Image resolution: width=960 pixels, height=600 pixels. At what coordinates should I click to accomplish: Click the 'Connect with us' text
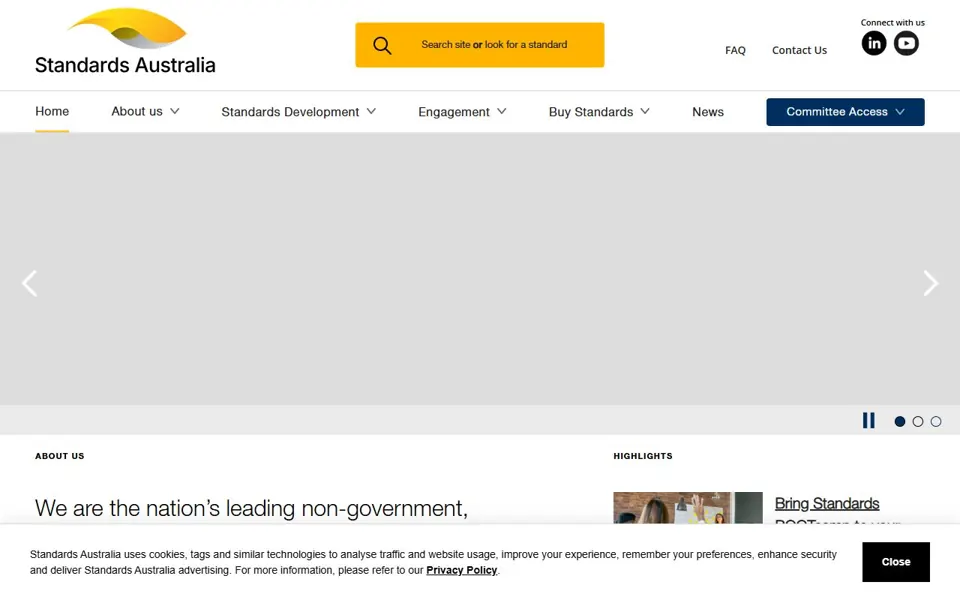(892, 23)
